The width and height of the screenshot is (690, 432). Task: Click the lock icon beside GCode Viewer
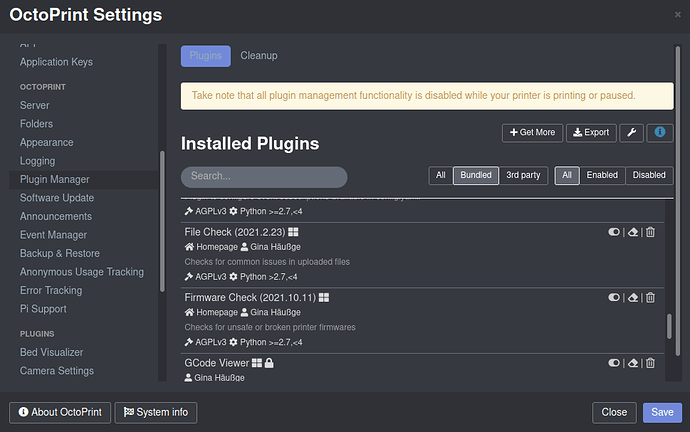(269, 363)
